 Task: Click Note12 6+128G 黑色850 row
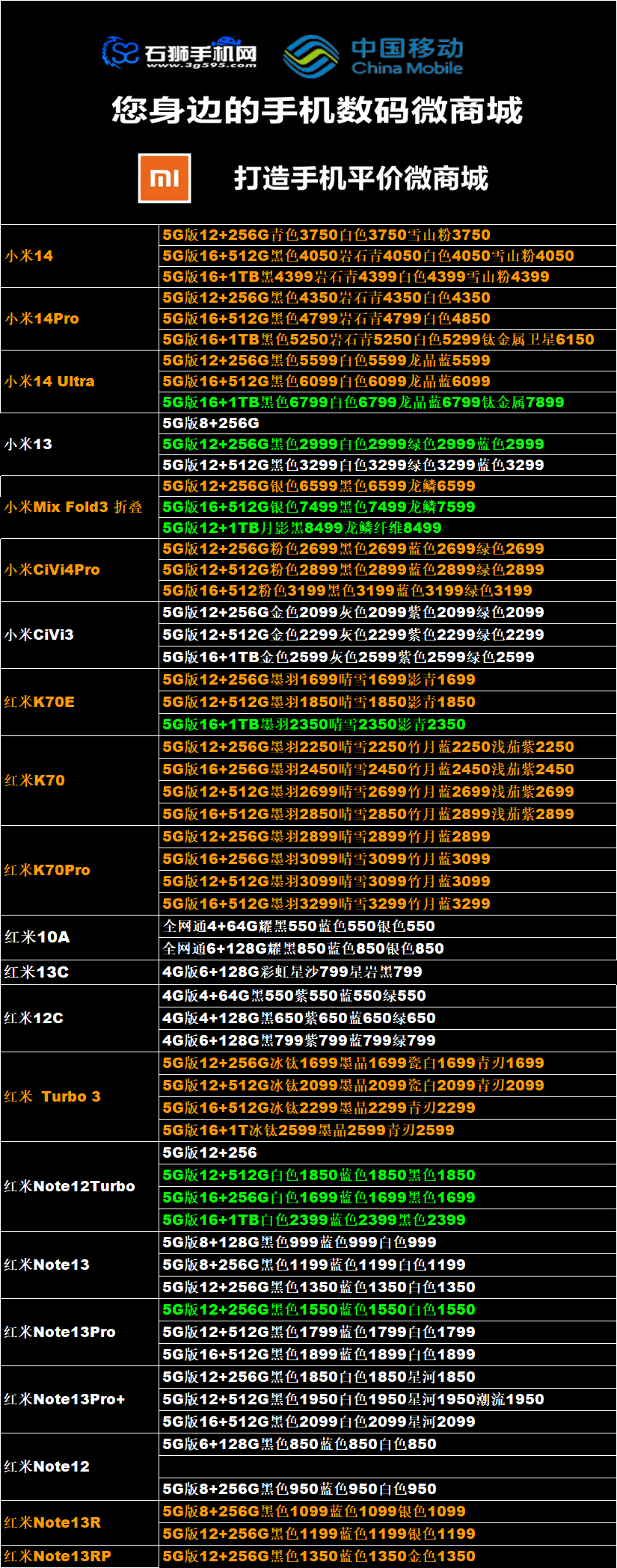click(387, 1444)
